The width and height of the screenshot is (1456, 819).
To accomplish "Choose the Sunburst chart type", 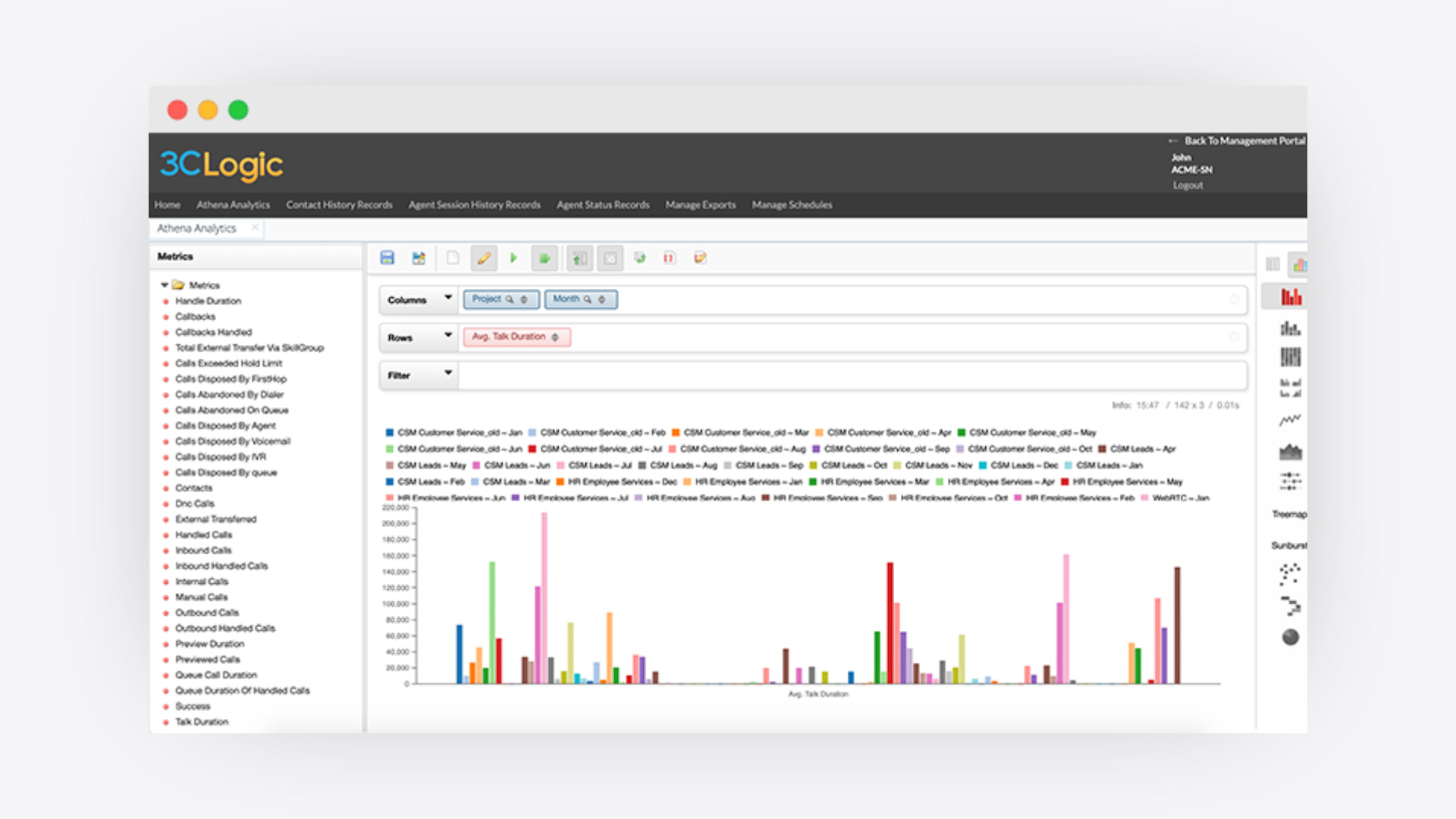I will 1289,545.
